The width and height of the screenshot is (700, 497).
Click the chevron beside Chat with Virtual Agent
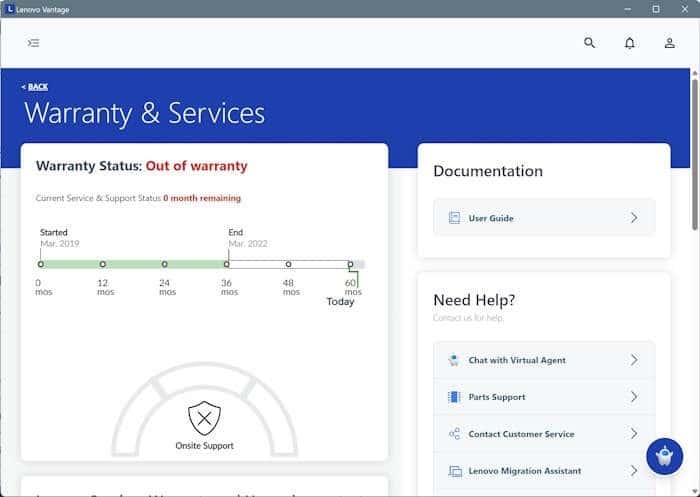point(634,360)
